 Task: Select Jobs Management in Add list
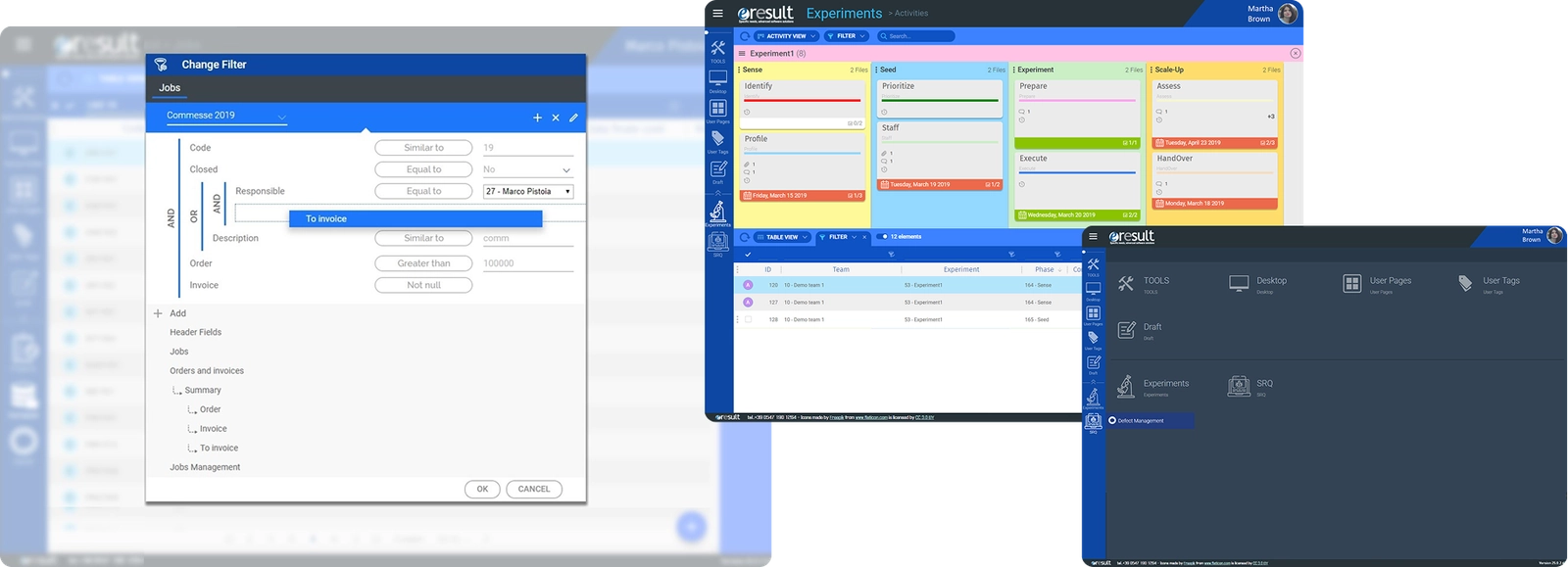click(205, 468)
